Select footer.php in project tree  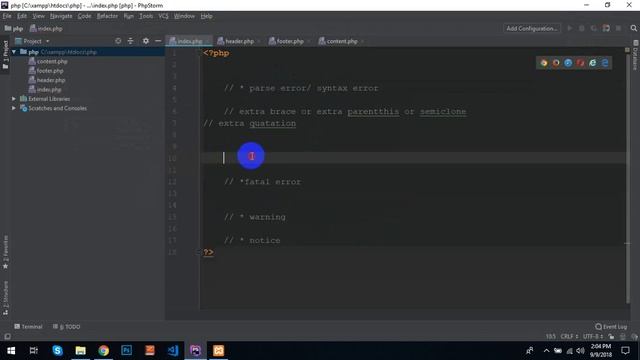coord(46,71)
